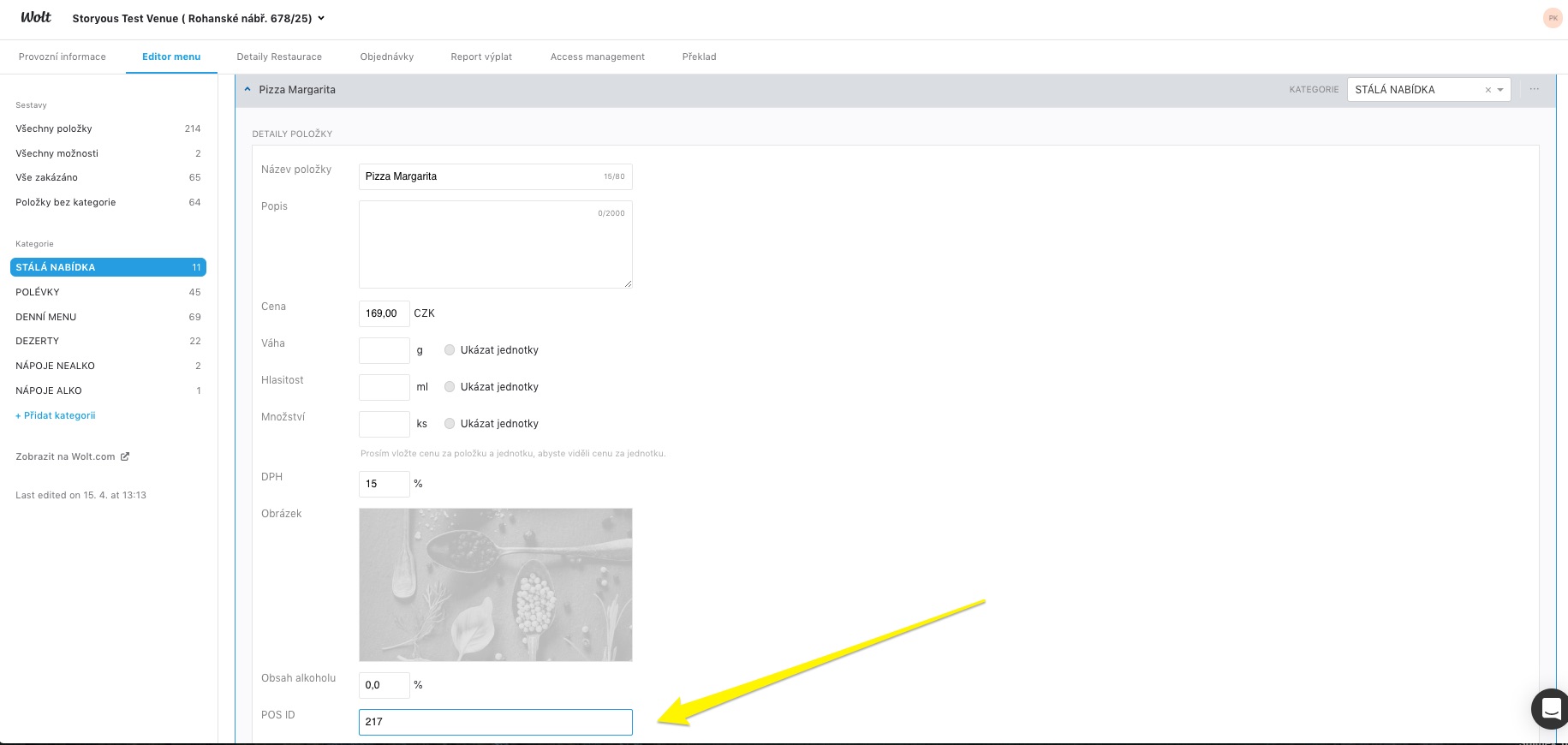Image resolution: width=1568 pixels, height=745 pixels.
Task: Open Vše zakázáno list
Action: (x=108, y=177)
